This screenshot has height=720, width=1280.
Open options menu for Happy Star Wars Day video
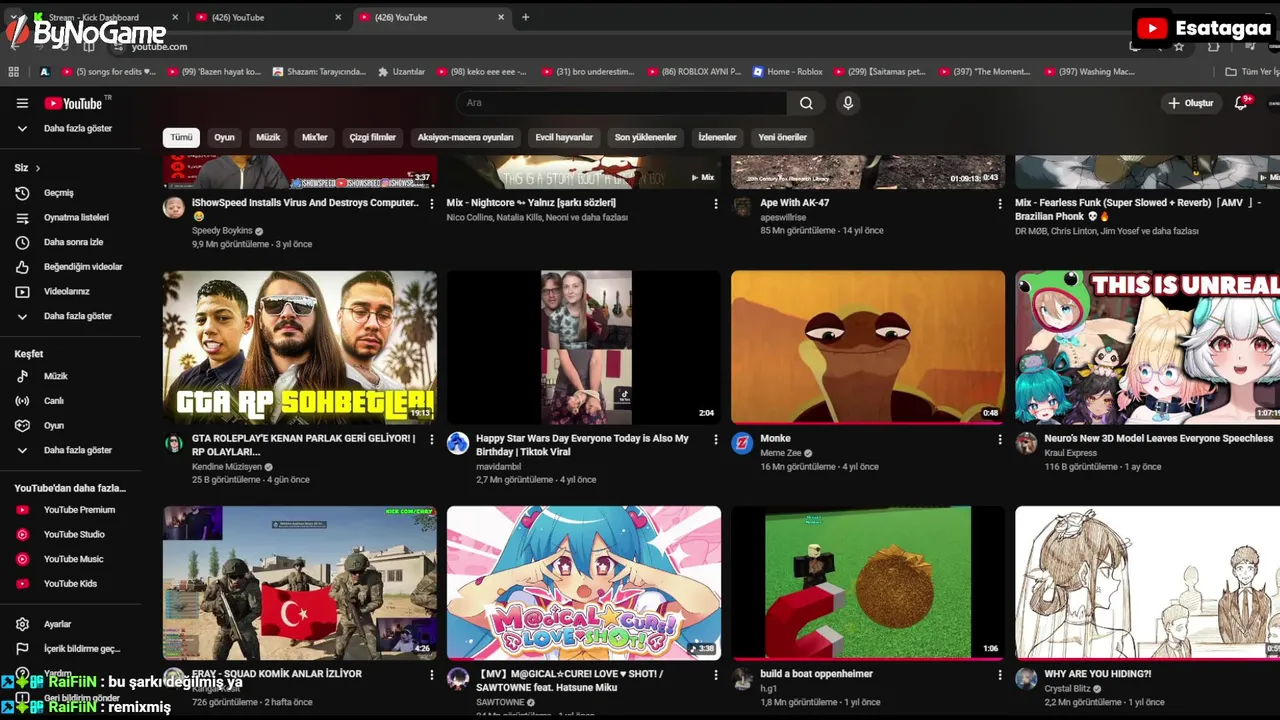(x=715, y=439)
